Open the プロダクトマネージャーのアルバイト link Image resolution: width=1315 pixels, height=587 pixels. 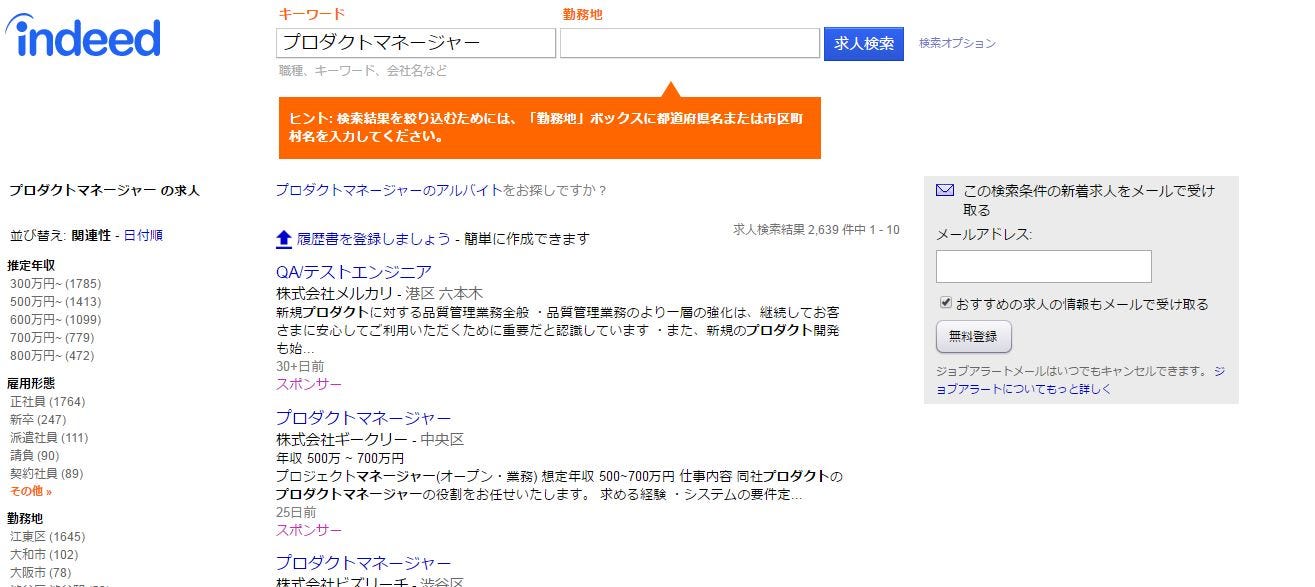[389, 190]
